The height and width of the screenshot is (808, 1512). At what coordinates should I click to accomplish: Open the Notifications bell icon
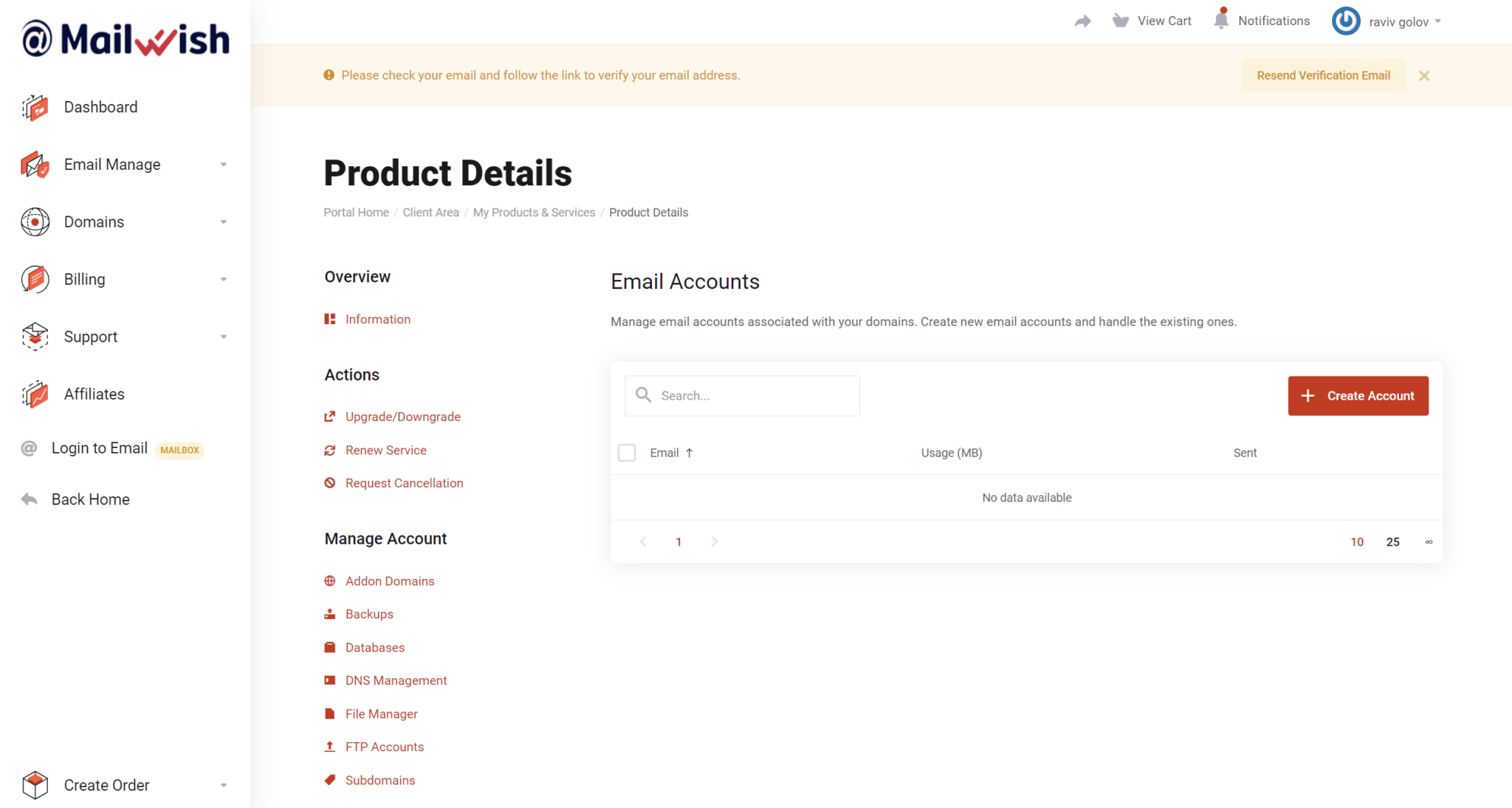[x=1221, y=20]
